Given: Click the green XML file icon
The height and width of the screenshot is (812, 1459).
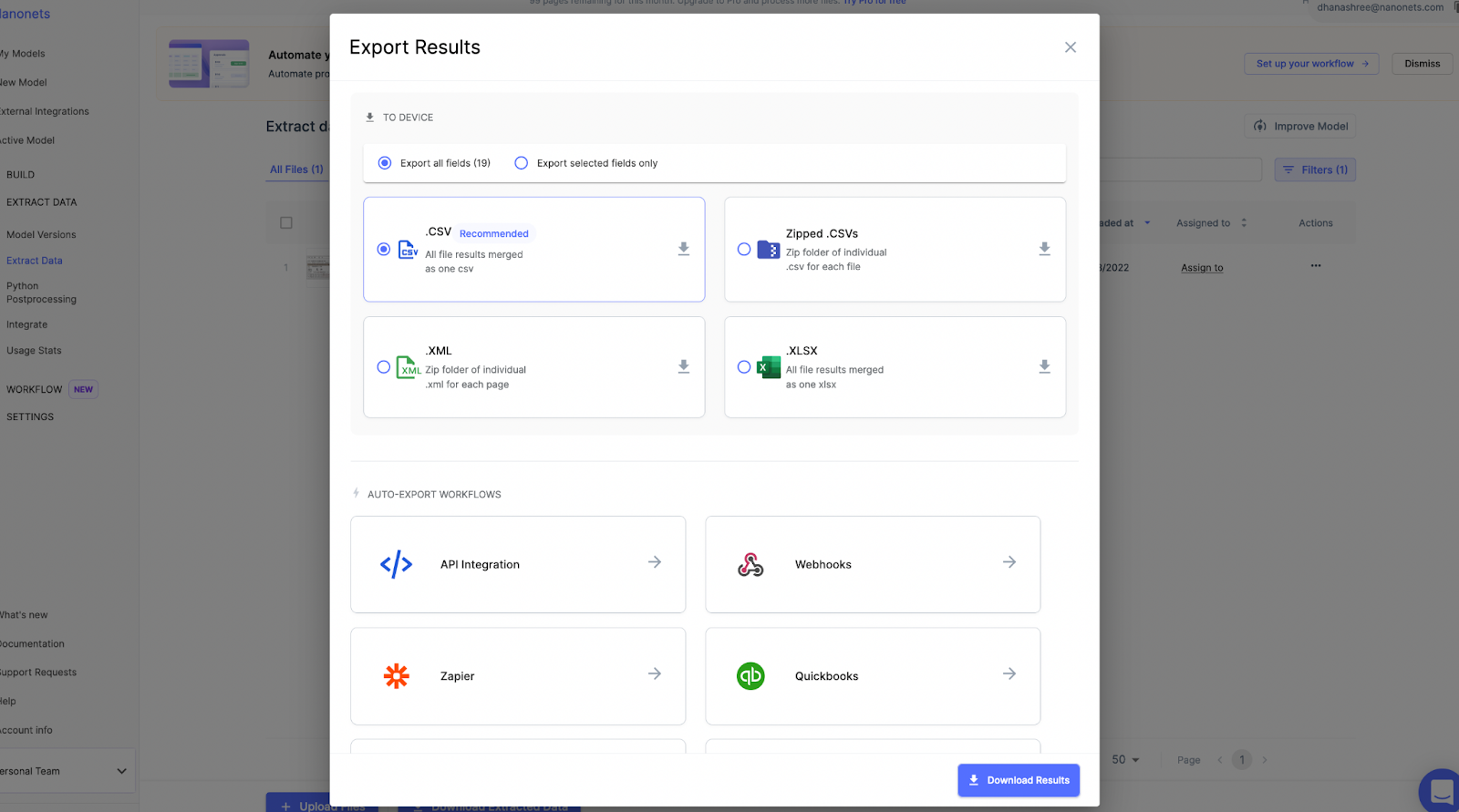Looking at the screenshot, I should 409,367.
